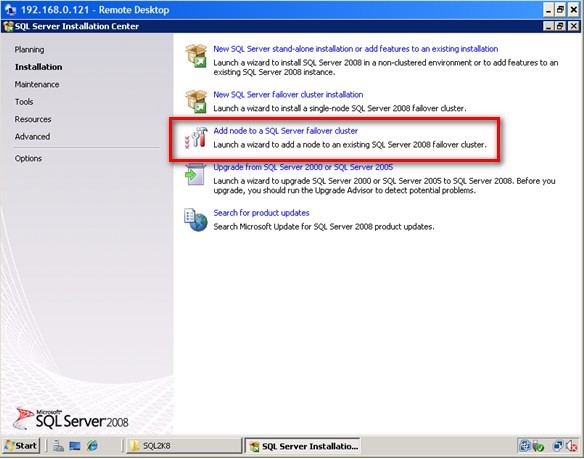This screenshot has width=584, height=459.
Task: Switch to SQL2K8 folder taskbar button
Action: click(x=184, y=446)
